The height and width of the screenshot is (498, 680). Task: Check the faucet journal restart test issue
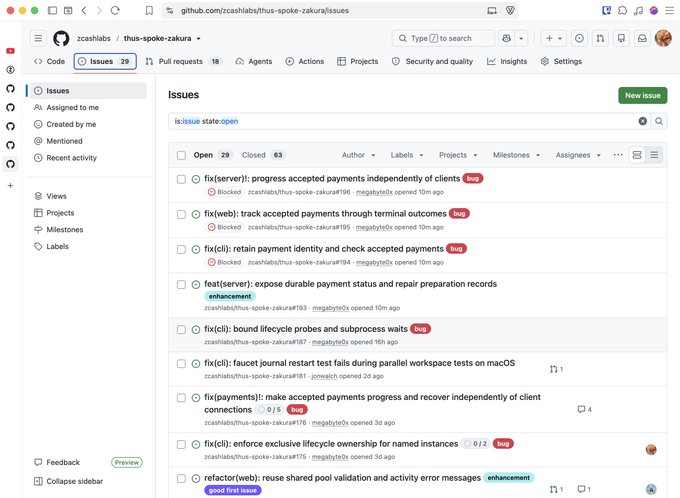181,364
